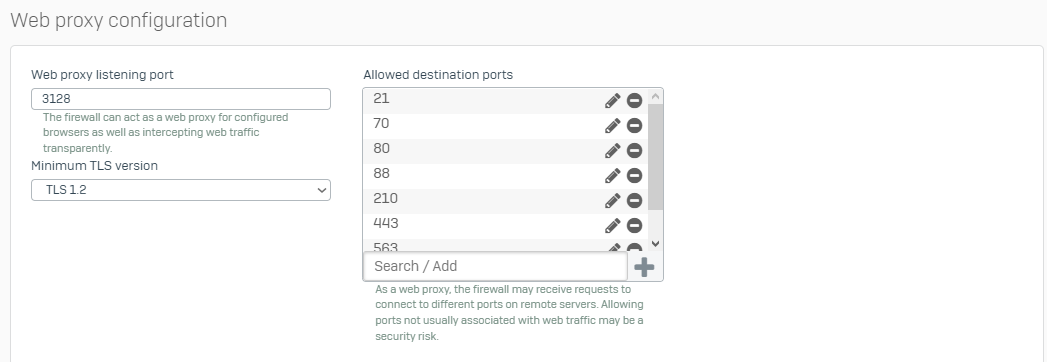
Task: Edit port 210 with pencil icon
Action: coord(612,201)
